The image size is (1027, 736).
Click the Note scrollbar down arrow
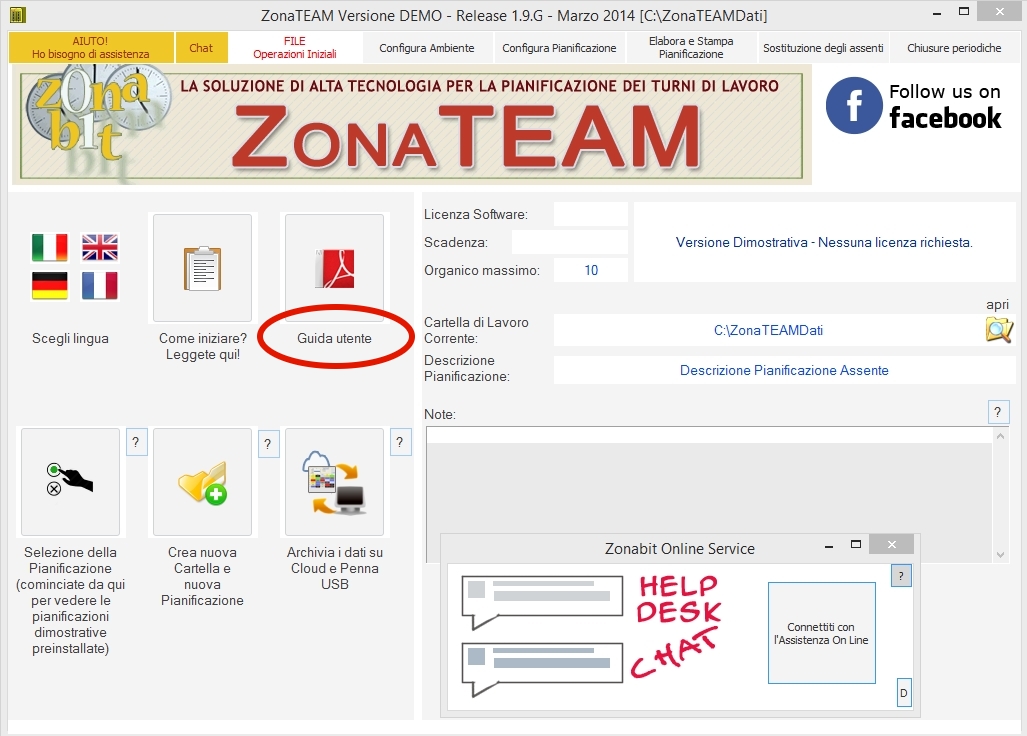(x=1000, y=555)
